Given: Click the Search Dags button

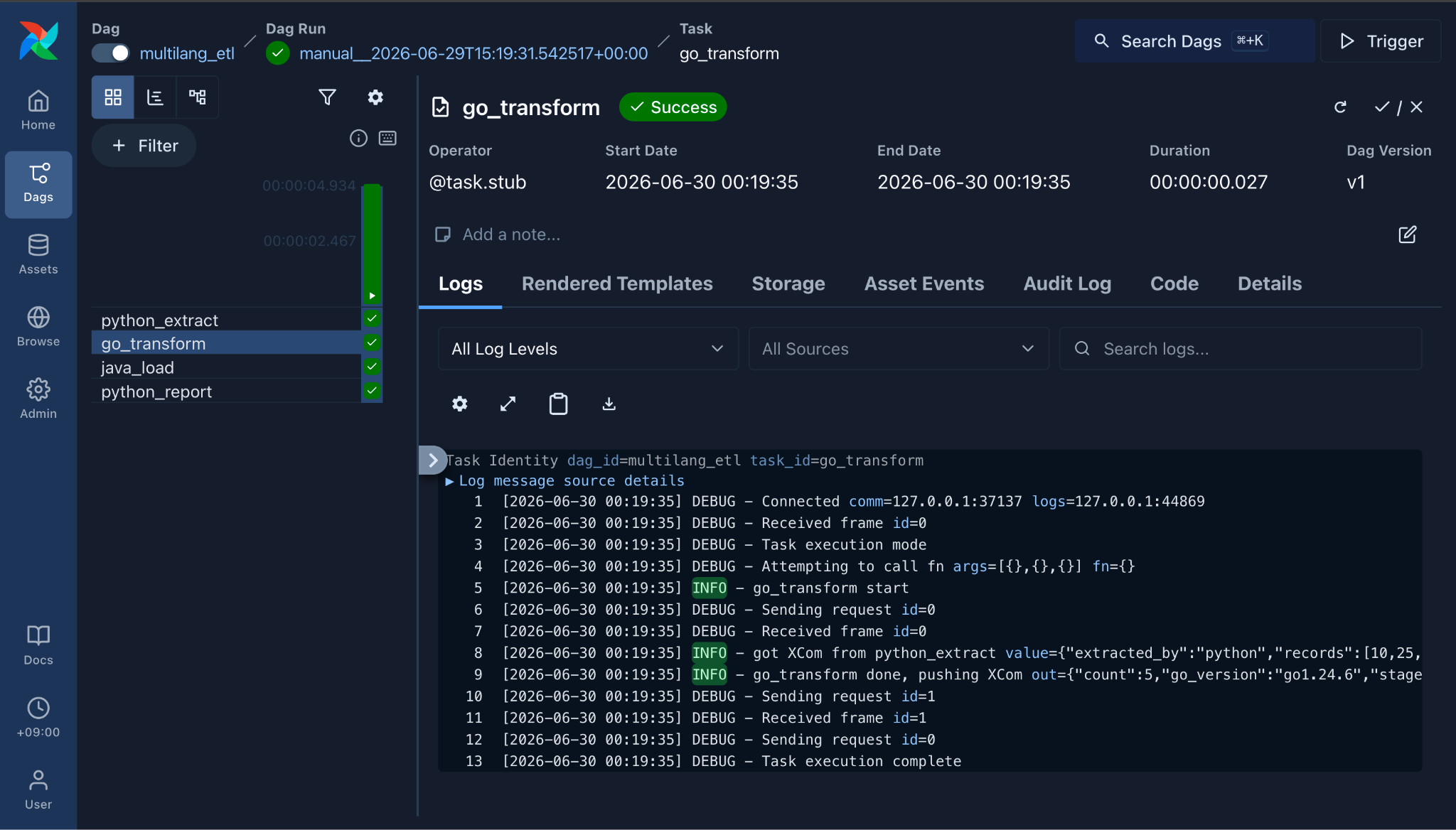Looking at the screenshot, I should [1194, 41].
